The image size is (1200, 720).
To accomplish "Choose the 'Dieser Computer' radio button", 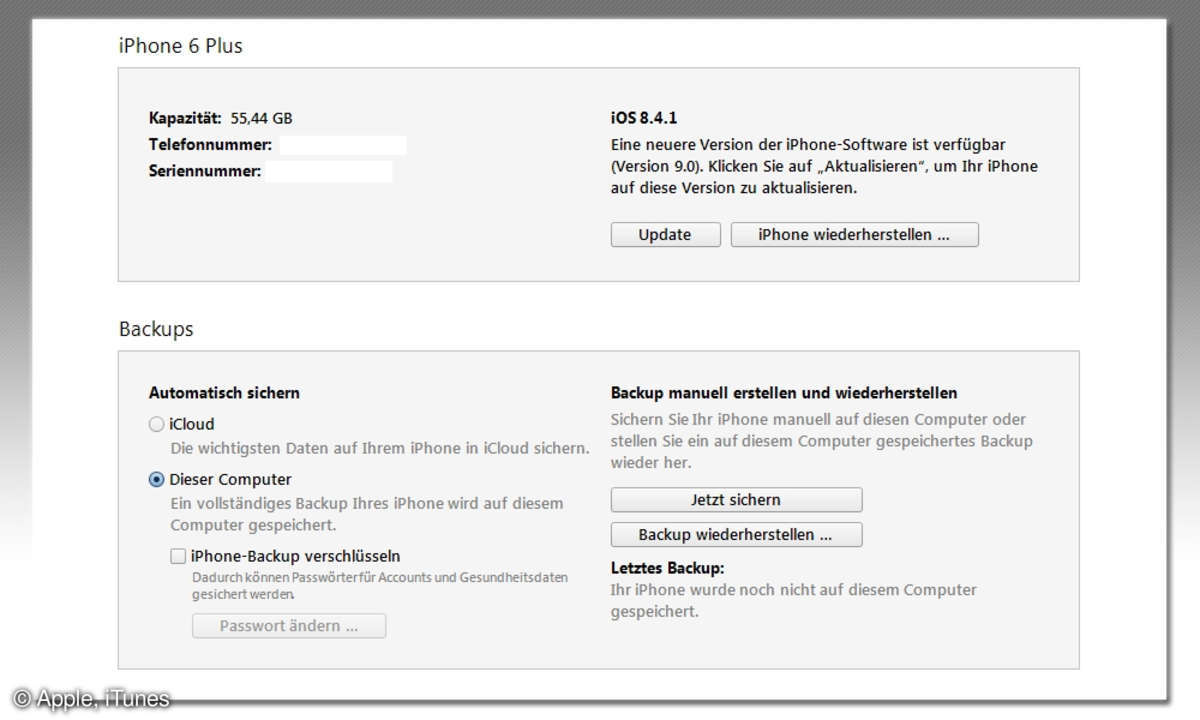I will pos(157,480).
